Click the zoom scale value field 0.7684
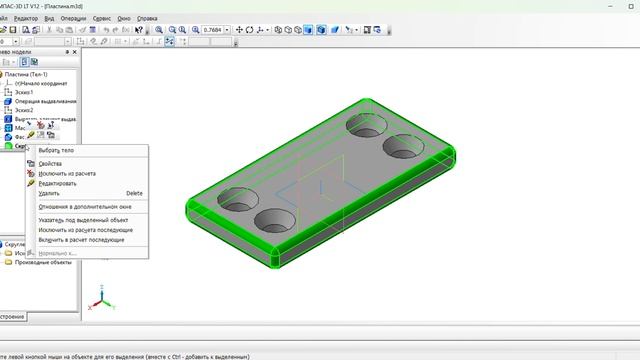Screen dimensions: 640x360 212,30
